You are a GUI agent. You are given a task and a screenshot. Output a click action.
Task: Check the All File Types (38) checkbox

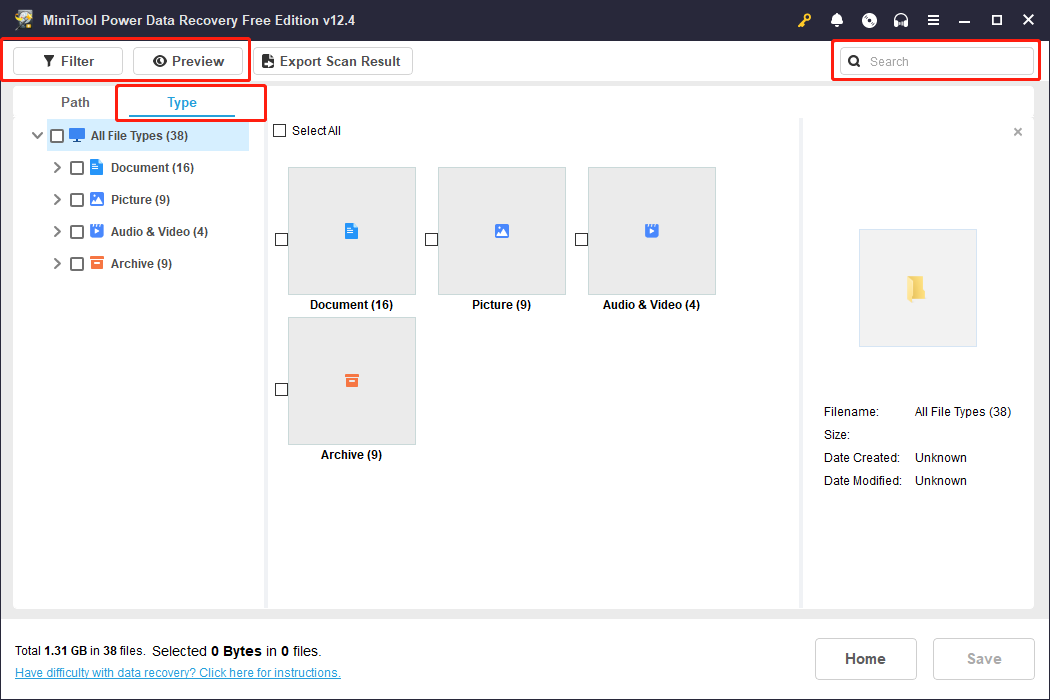[57, 136]
